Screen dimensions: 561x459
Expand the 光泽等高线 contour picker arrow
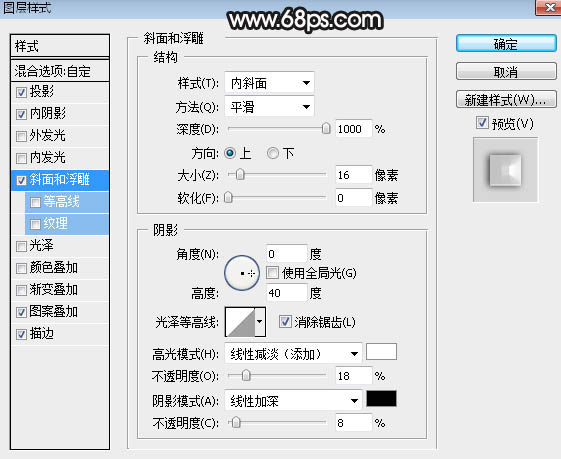pos(260,322)
